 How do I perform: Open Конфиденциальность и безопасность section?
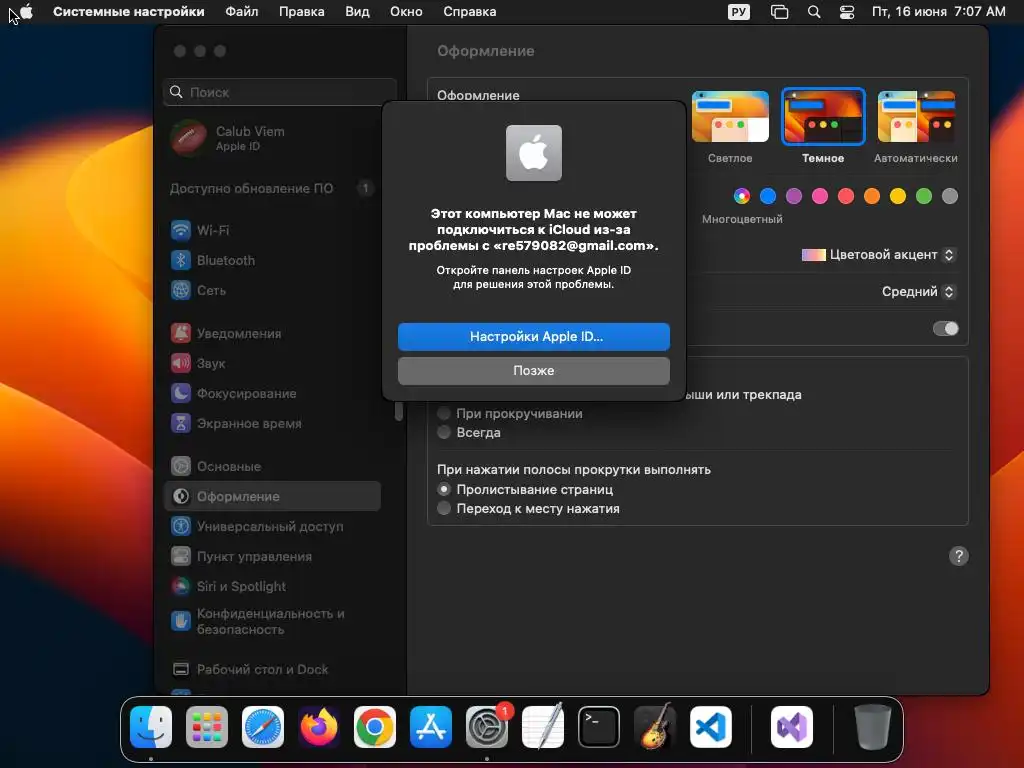(x=272, y=621)
